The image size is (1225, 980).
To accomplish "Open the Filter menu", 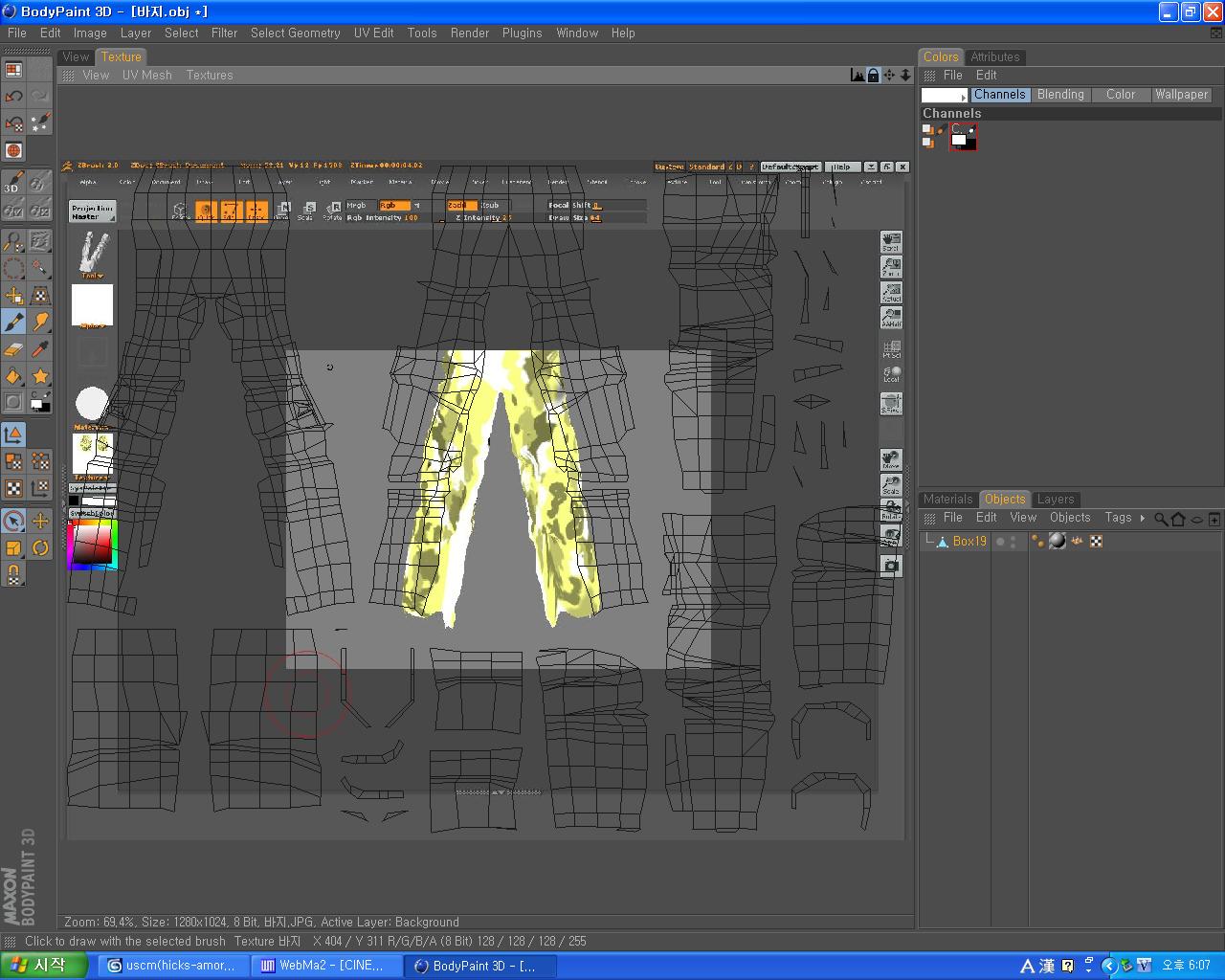I will pyautogui.click(x=224, y=33).
